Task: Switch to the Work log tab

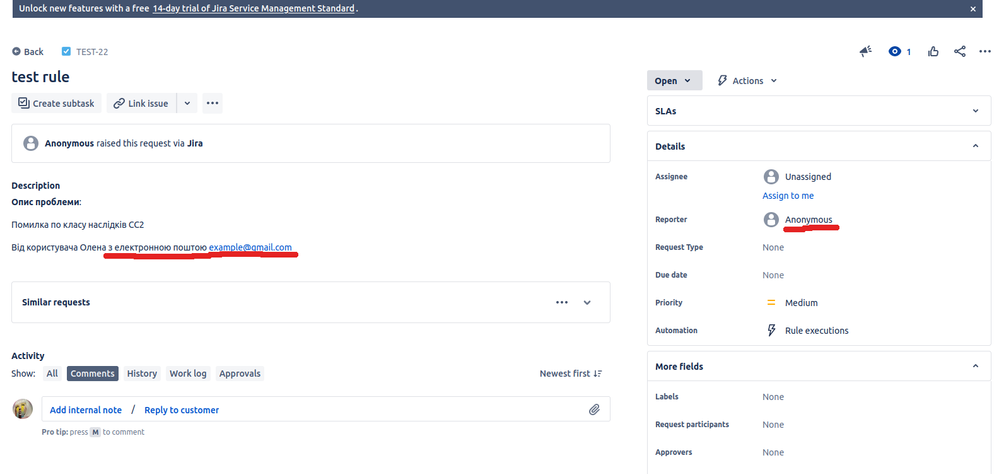Action: click(188, 373)
